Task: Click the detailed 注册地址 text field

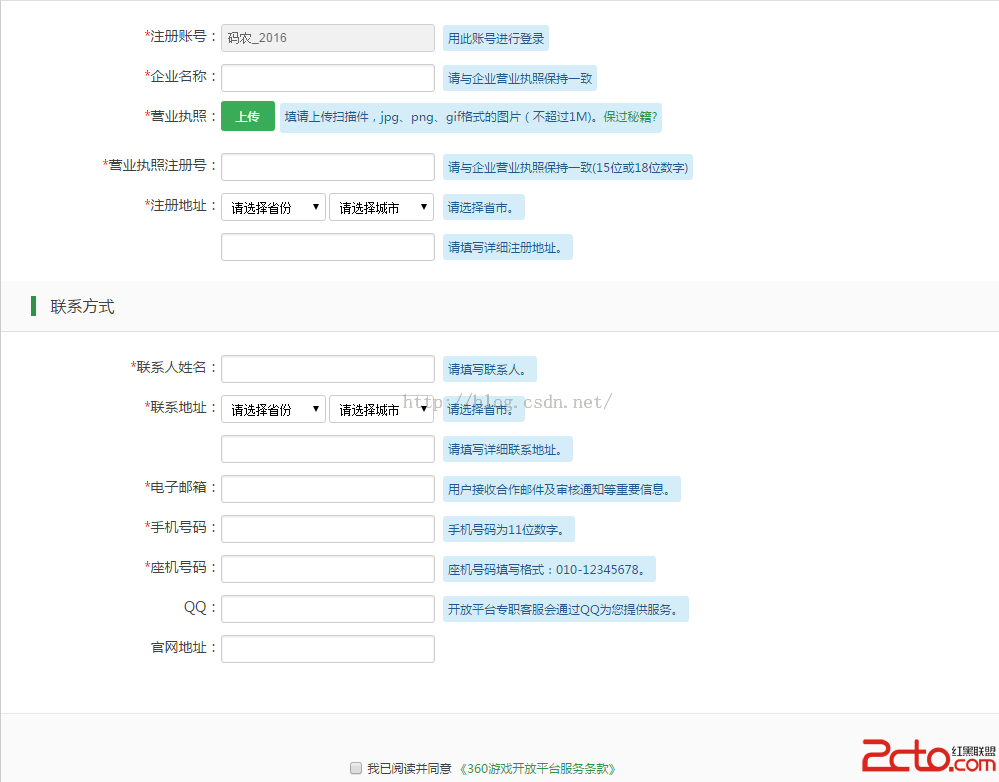Action: (327, 247)
